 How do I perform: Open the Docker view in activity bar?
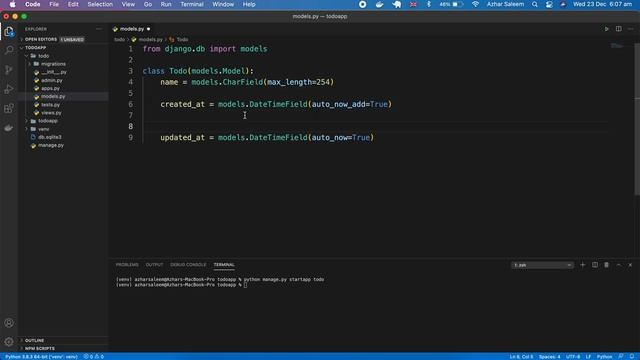(9, 128)
